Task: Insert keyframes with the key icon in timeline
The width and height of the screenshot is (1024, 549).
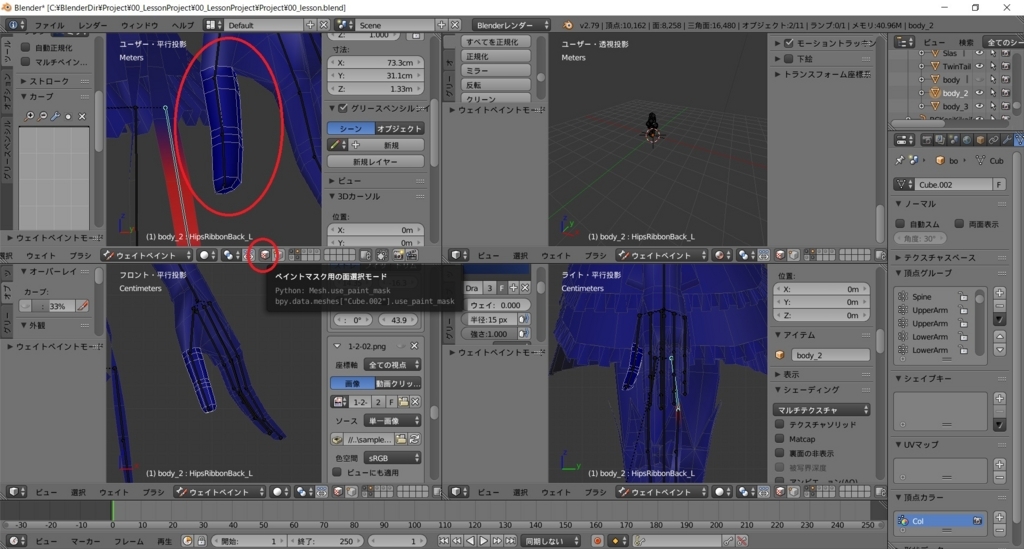Action: pyautogui.click(x=728, y=541)
